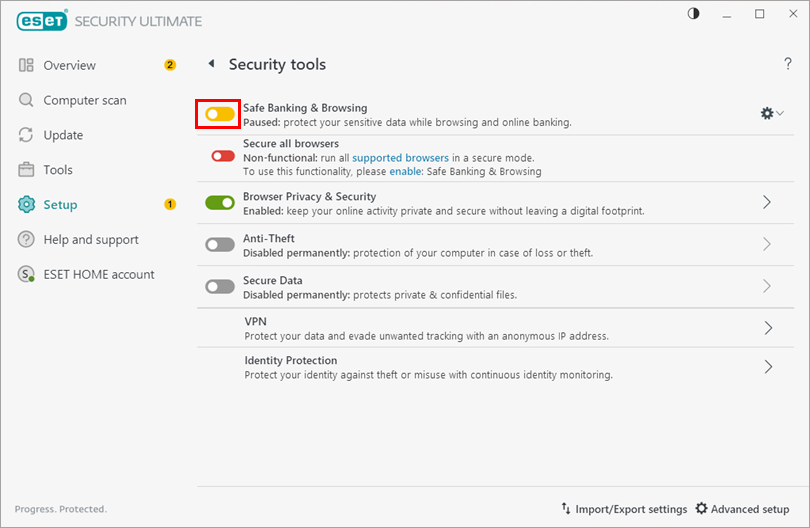
Task: Open Safe Banking gear settings dropdown
Action: pyautogui.click(x=772, y=114)
